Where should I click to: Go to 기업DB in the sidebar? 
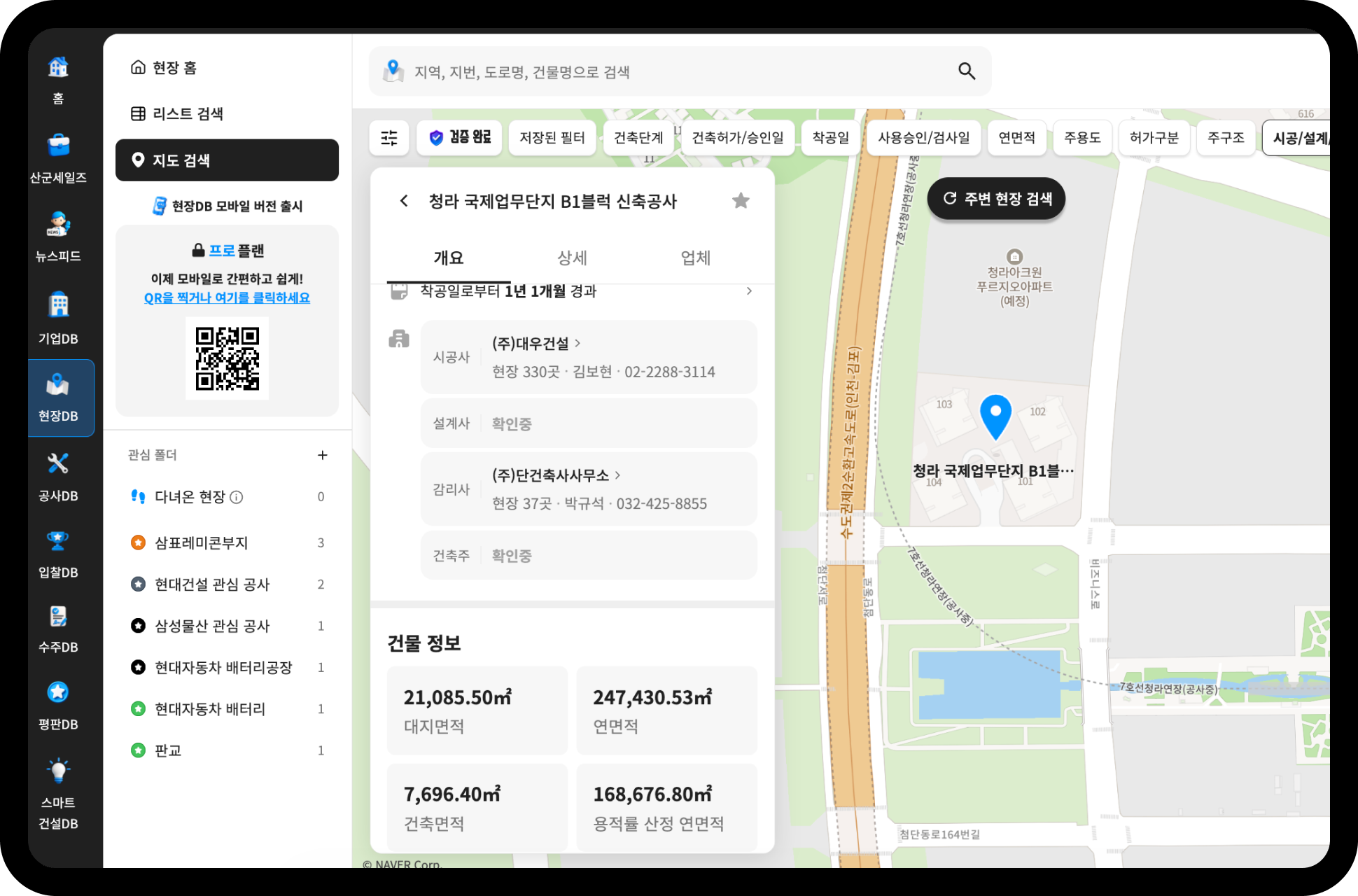click(x=58, y=318)
